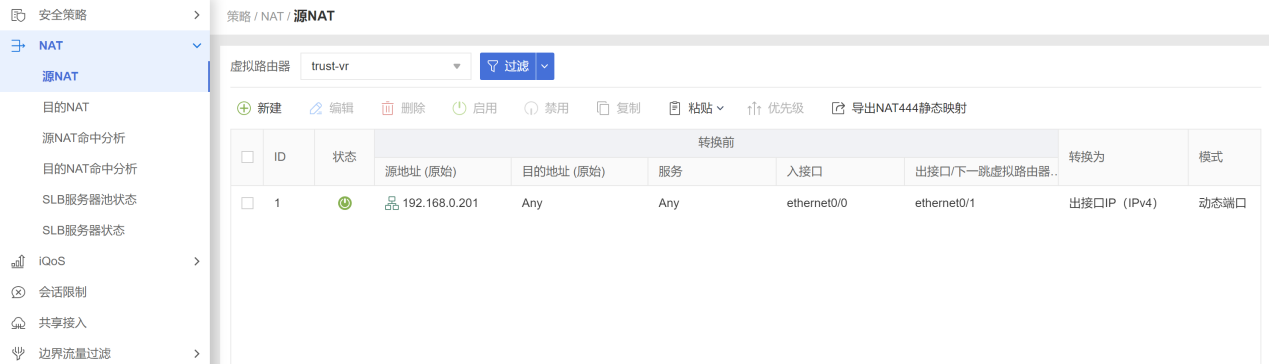Open 目的NAT命中分析 in the sidebar
The height and width of the screenshot is (364, 1269).
coord(89,169)
